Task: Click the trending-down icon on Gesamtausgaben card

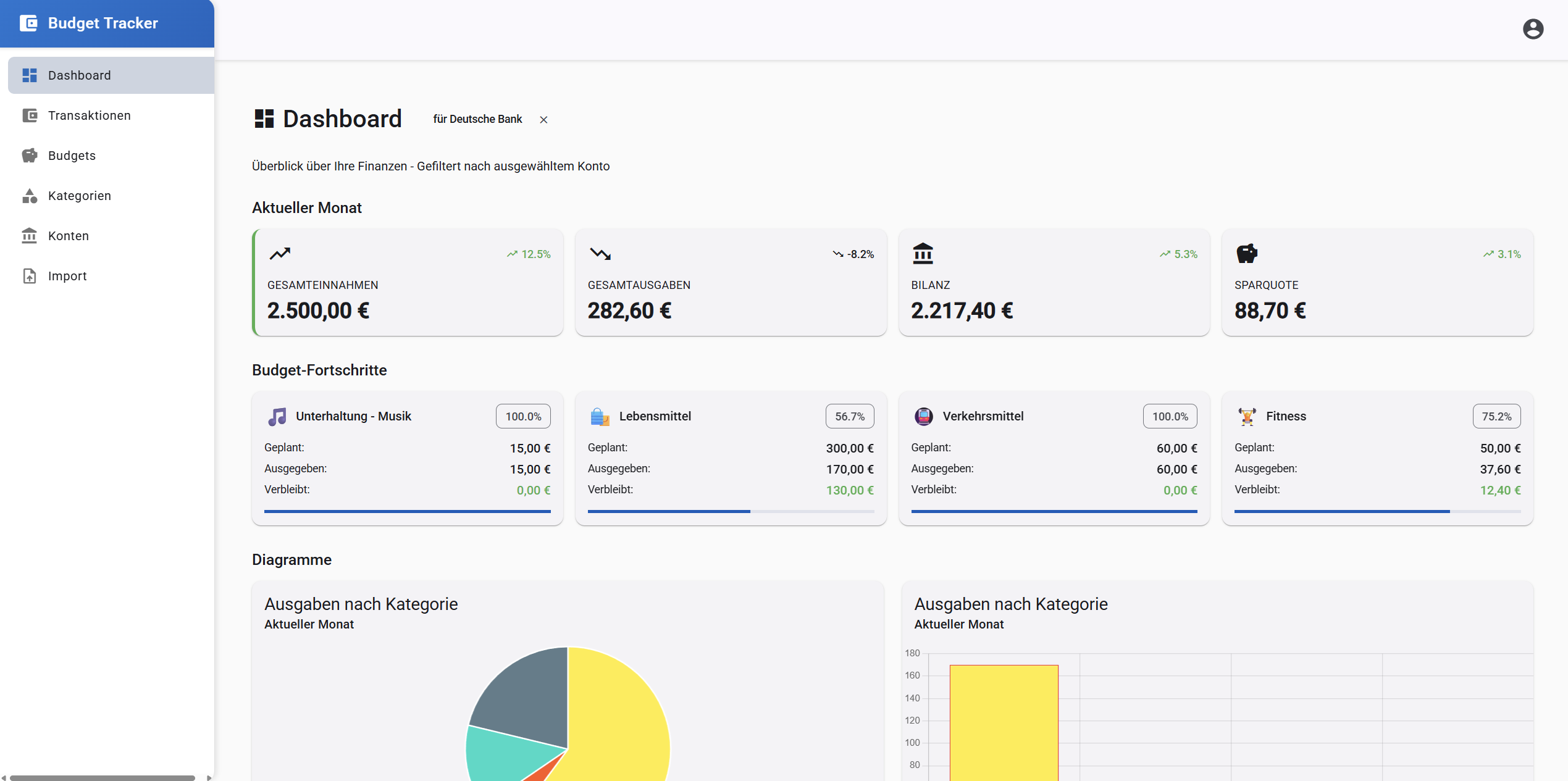Action: coord(600,253)
